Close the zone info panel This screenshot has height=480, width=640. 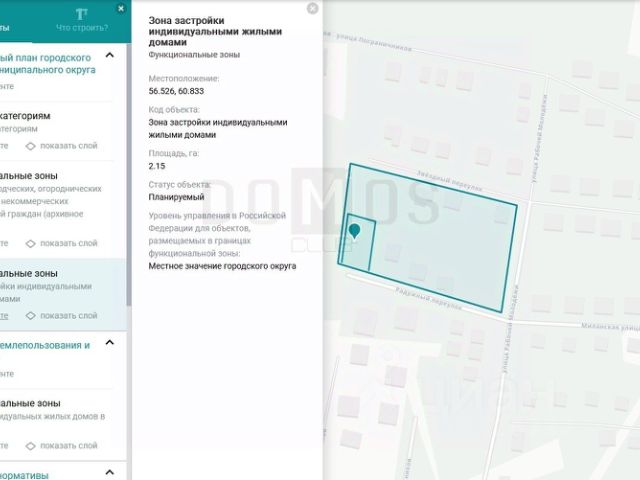click(x=312, y=8)
